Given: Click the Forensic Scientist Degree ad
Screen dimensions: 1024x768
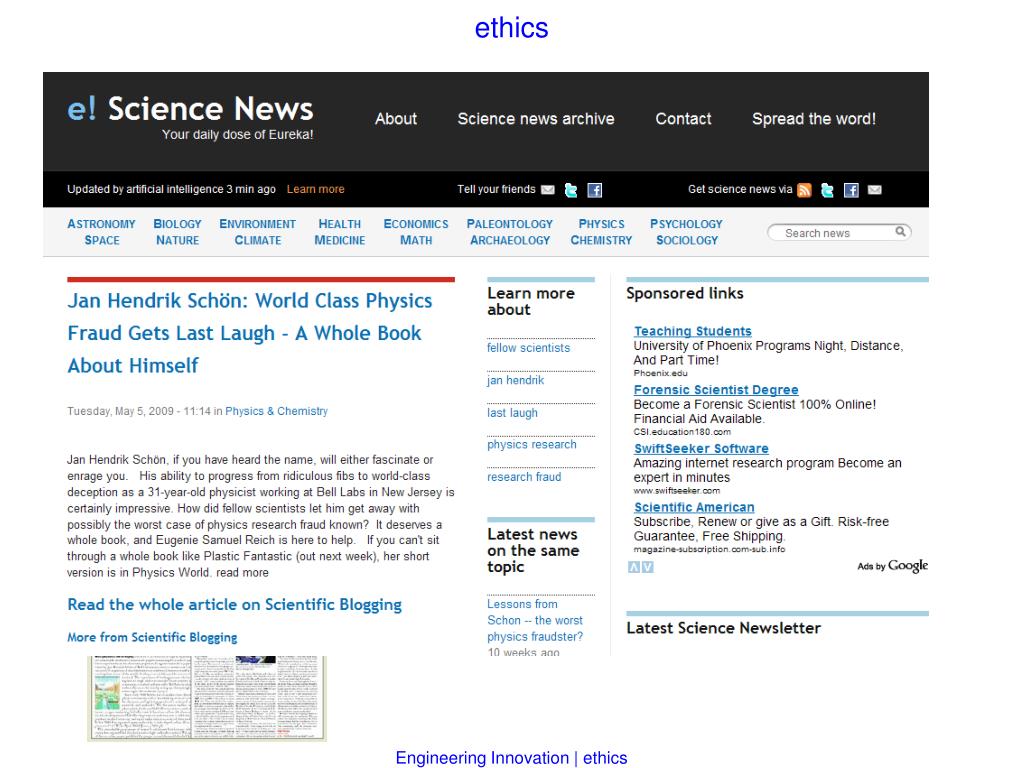Looking at the screenshot, I should [x=716, y=390].
